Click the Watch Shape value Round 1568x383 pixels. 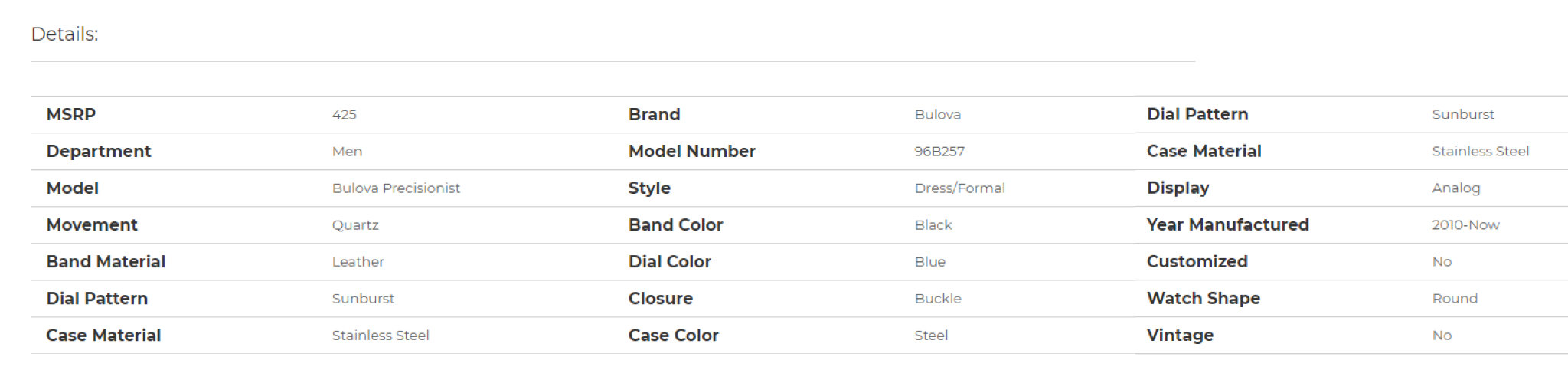coord(1455,299)
